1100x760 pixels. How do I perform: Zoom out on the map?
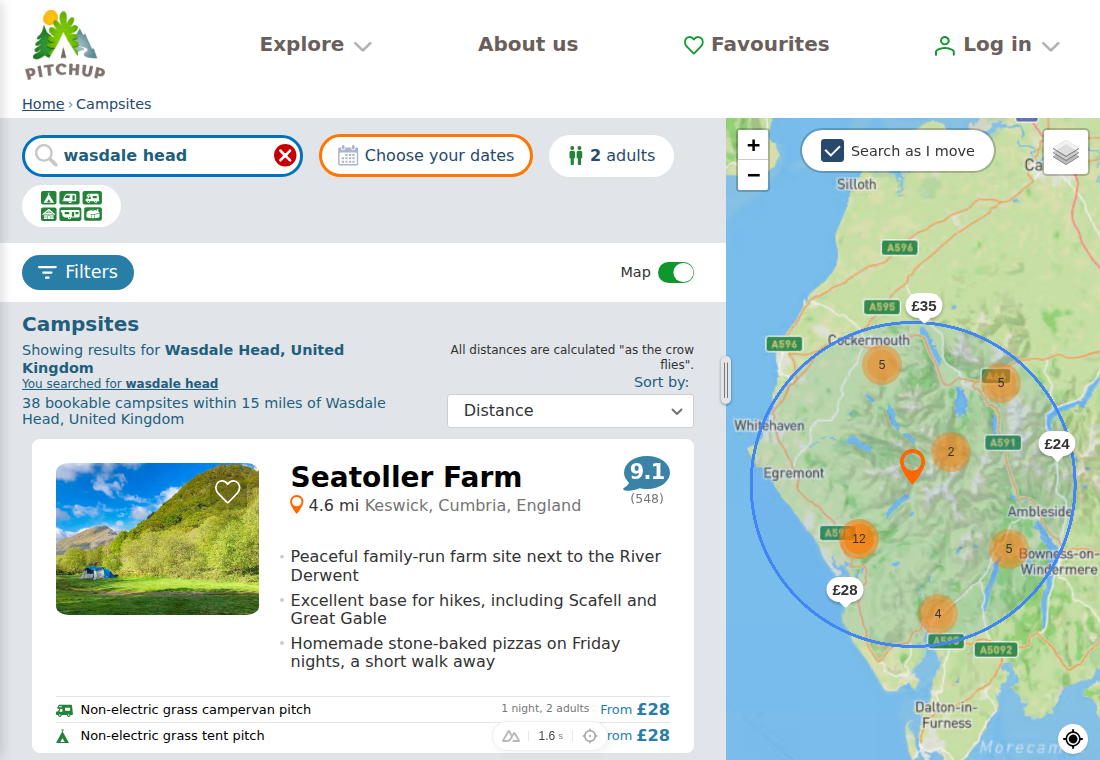(753, 175)
